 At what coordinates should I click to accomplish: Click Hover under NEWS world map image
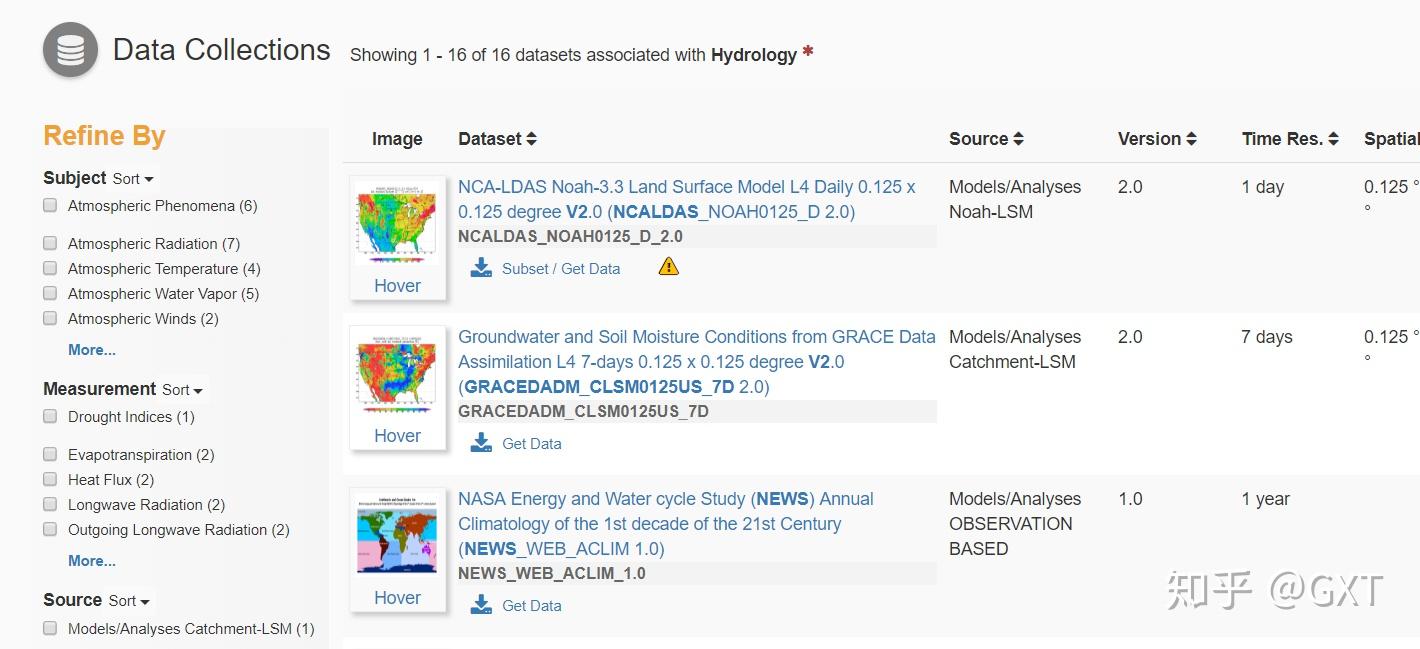click(x=397, y=597)
